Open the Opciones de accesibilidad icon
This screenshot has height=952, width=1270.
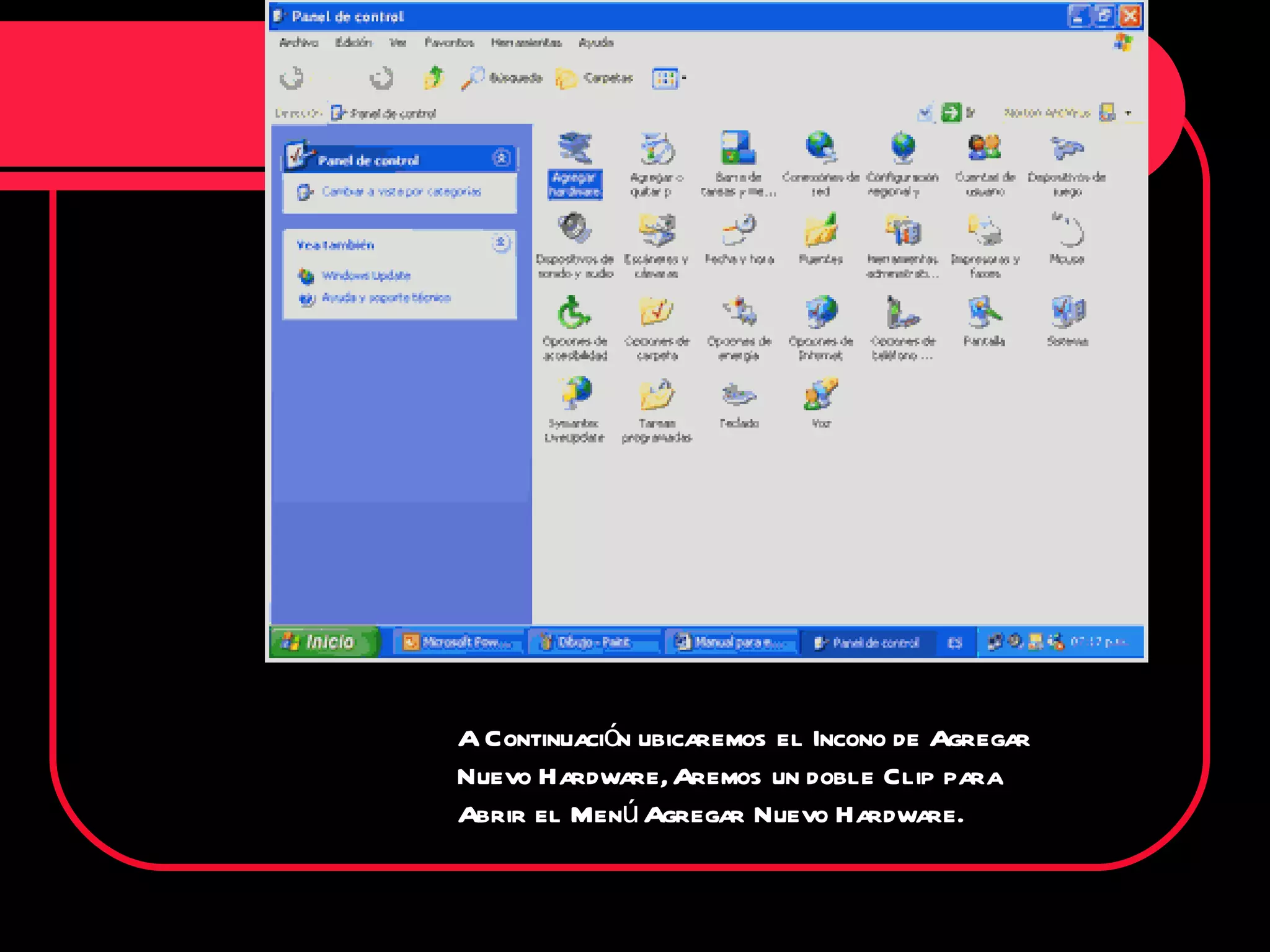(x=575, y=328)
